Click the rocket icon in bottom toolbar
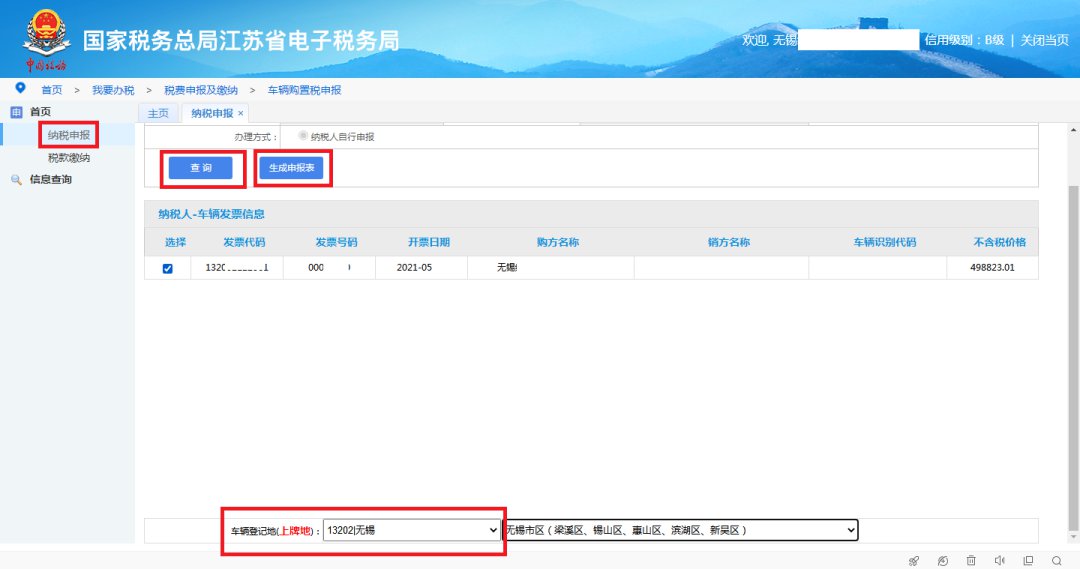Screen dimensions: 1080x569 pyautogui.click(x=913, y=561)
